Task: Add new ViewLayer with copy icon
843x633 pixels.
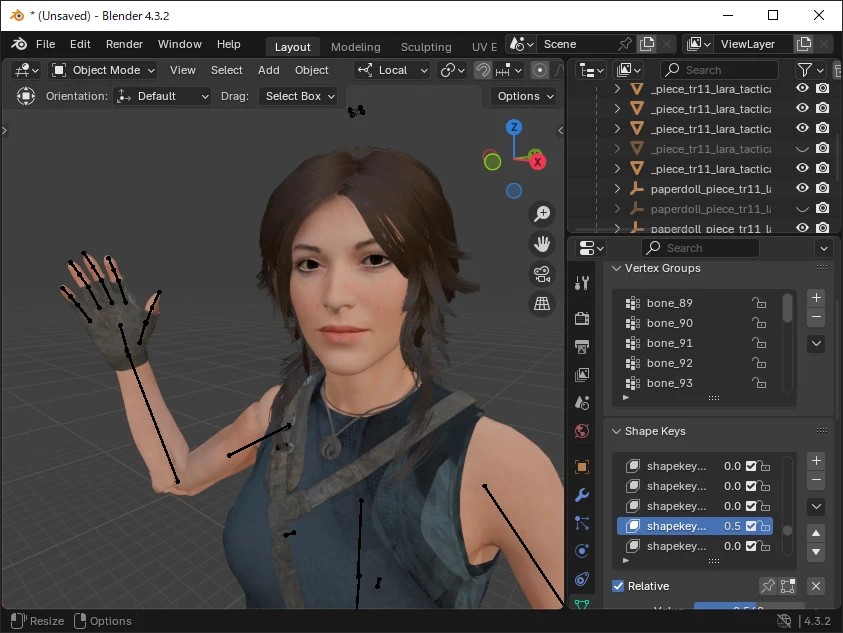Action: point(803,44)
